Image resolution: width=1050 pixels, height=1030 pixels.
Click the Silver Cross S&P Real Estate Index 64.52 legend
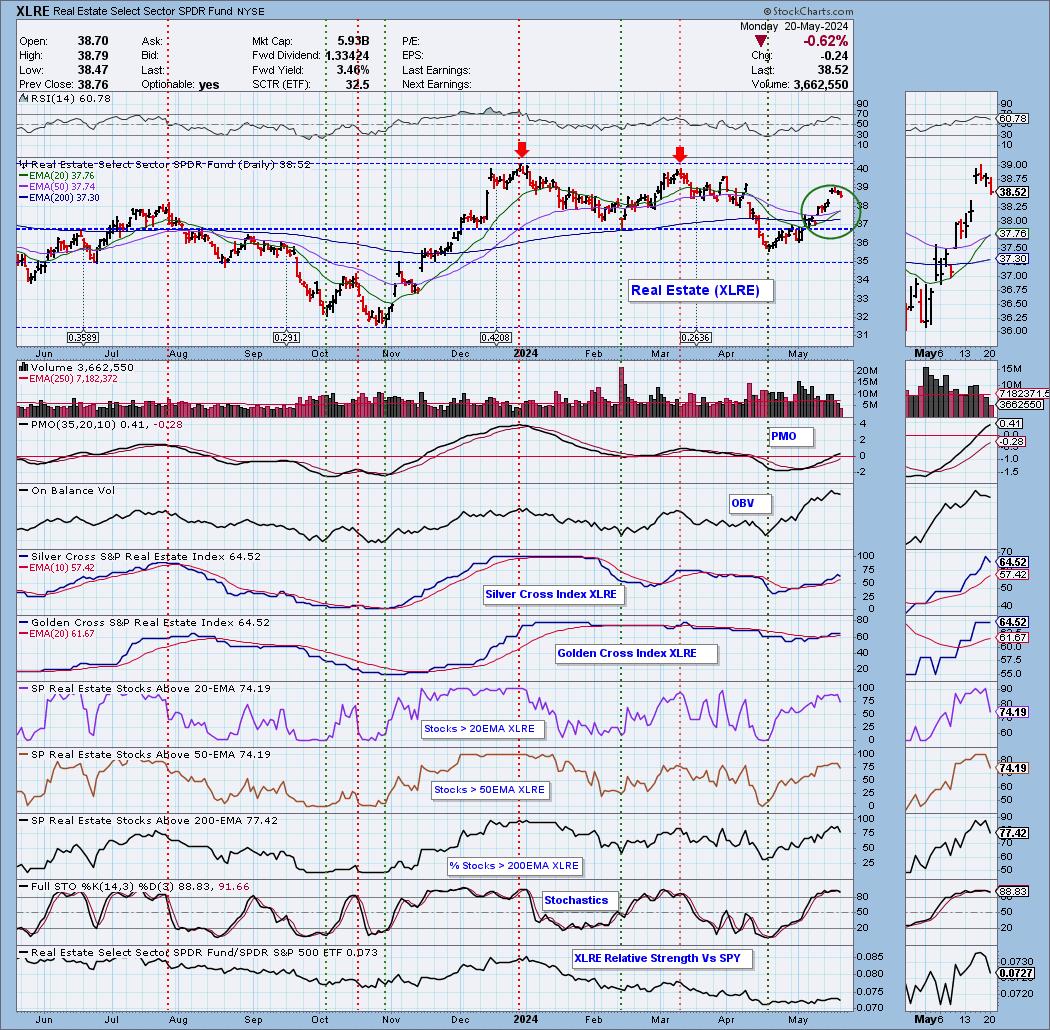tap(140, 557)
